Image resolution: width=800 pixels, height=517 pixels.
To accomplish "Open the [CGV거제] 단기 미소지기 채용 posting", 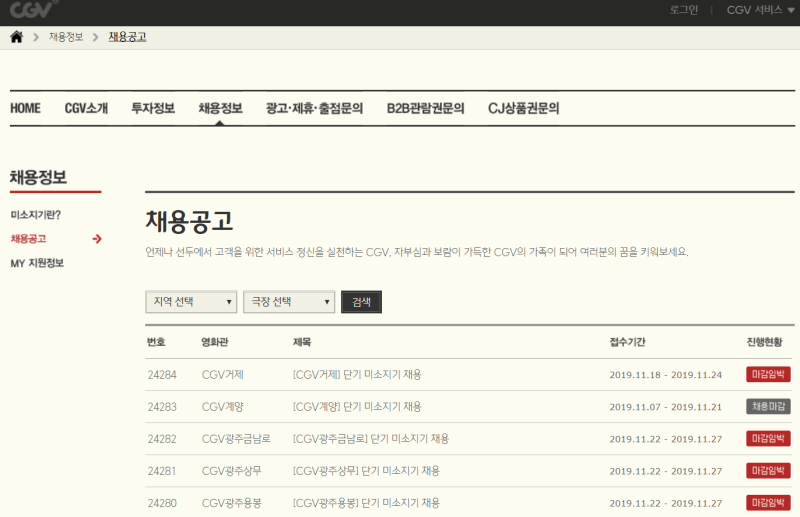I will coord(357,375).
